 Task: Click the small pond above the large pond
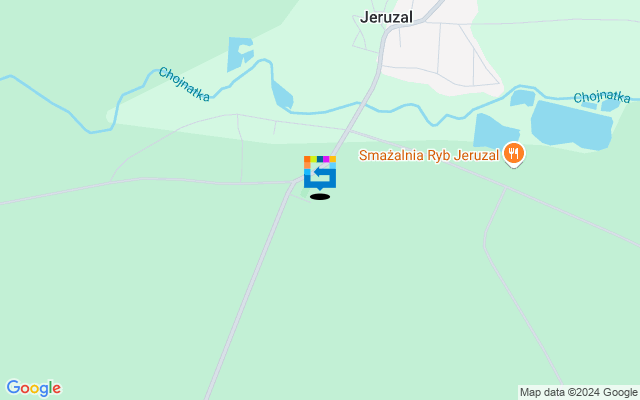tap(523, 98)
